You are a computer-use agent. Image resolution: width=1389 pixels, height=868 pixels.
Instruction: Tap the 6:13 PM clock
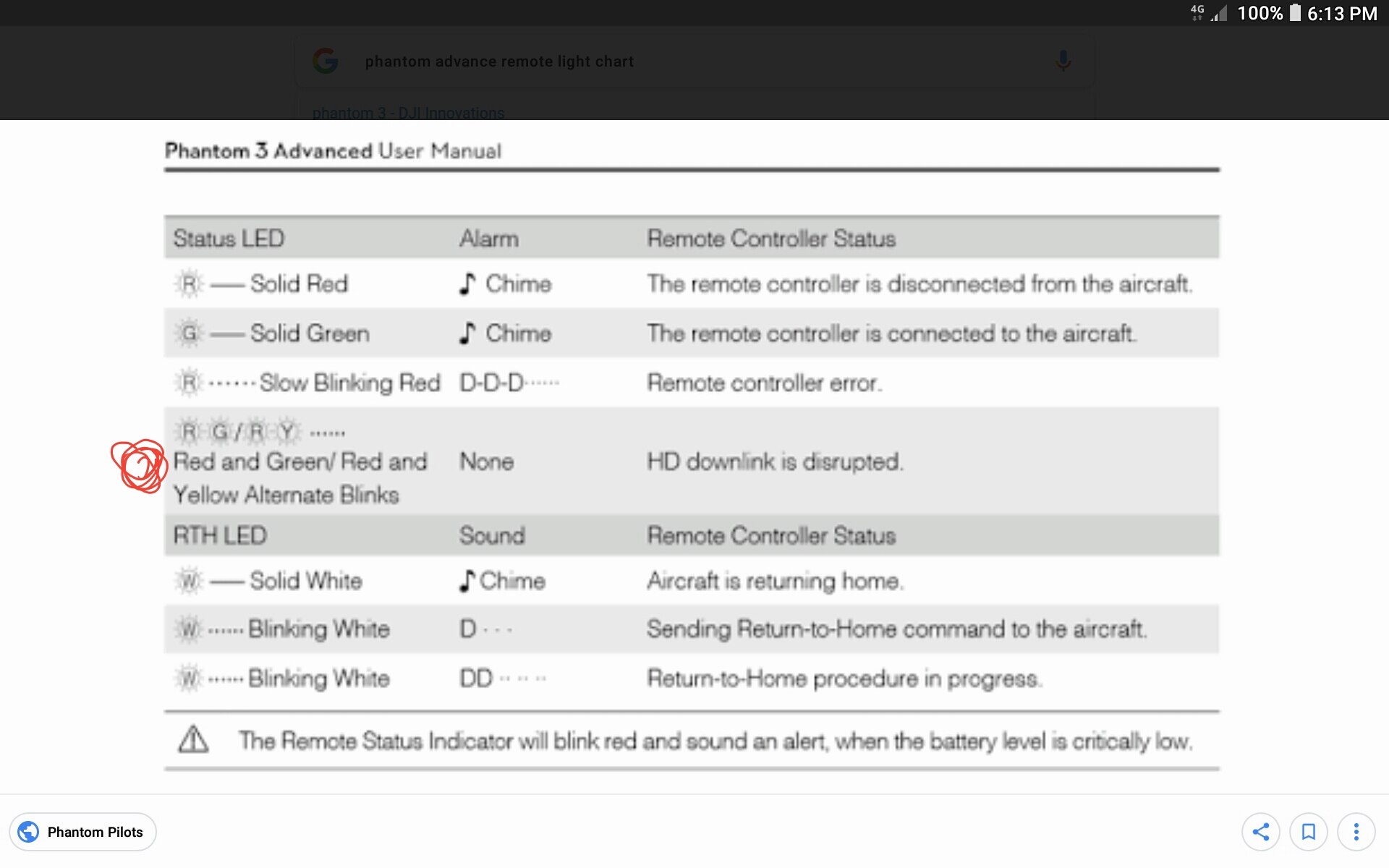(x=1342, y=13)
